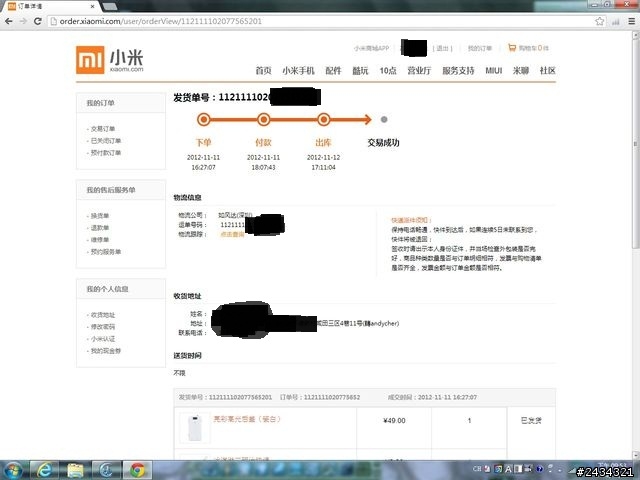Click the Chrome forward arrow
640x480 pixels.
[x=23, y=21]
